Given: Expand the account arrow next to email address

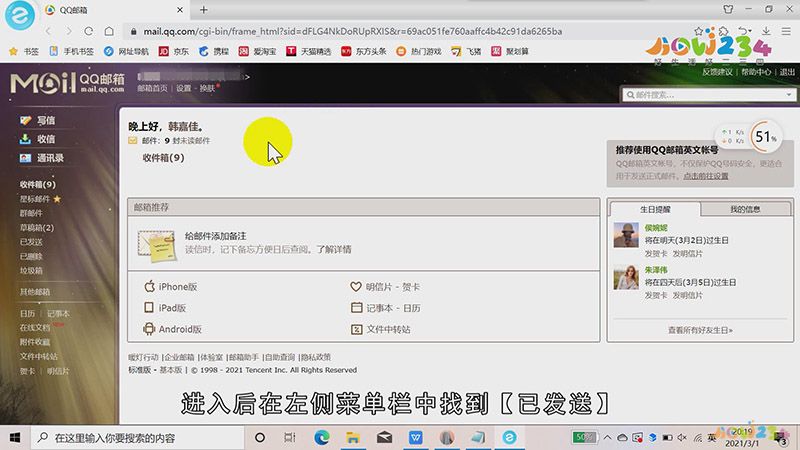Looking at the screenshot, I should 247,77.
